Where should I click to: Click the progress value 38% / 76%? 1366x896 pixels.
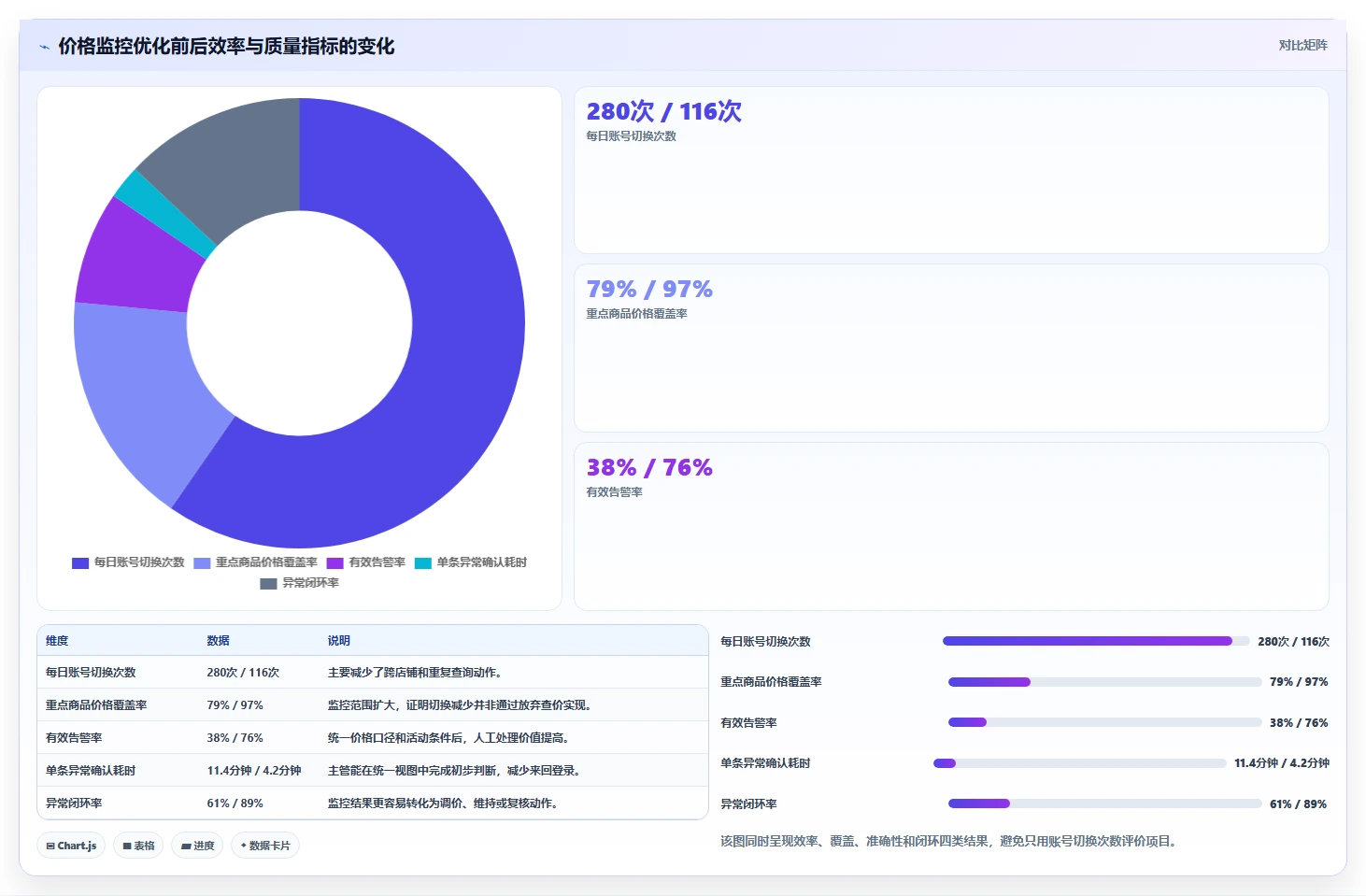point(1299,723)
